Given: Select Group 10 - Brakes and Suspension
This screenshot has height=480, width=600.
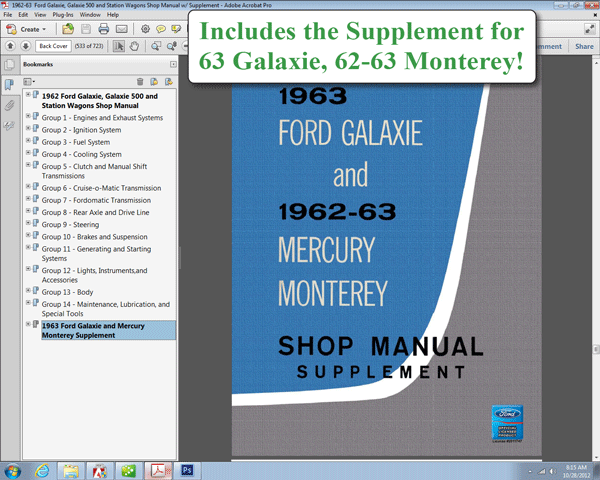Looking at the screenshot, I should pyautogui.click(x=95, y=237).
